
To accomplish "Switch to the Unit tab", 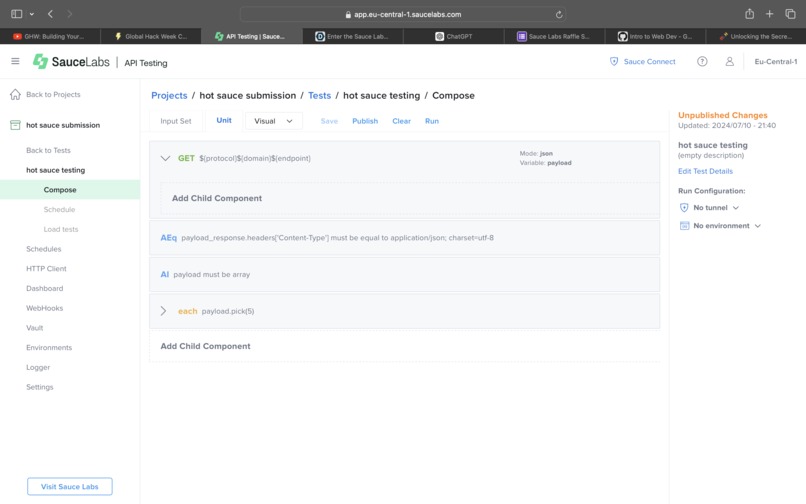I will (x=224, y=120).
